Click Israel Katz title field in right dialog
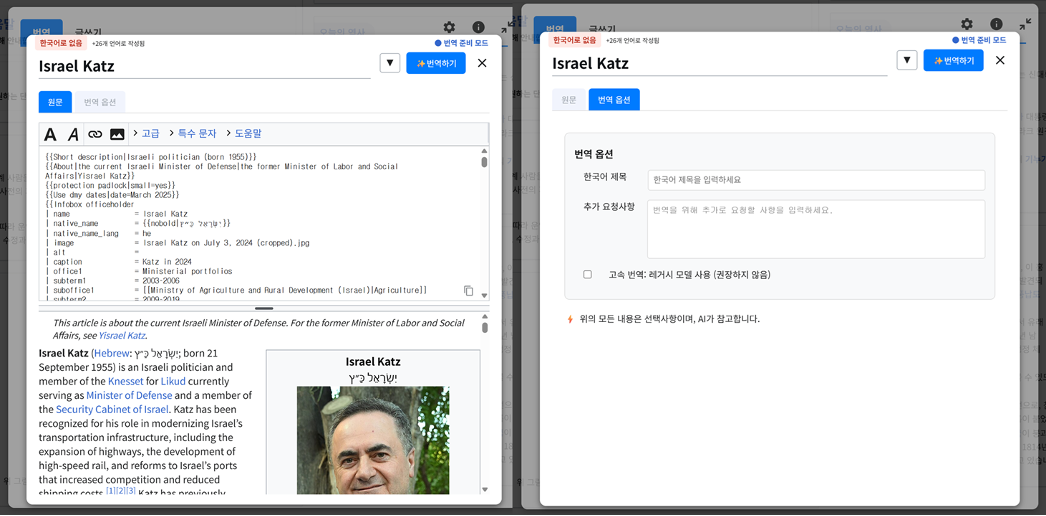The height and width of the screenshot is (516, 1046). point(719,63)
